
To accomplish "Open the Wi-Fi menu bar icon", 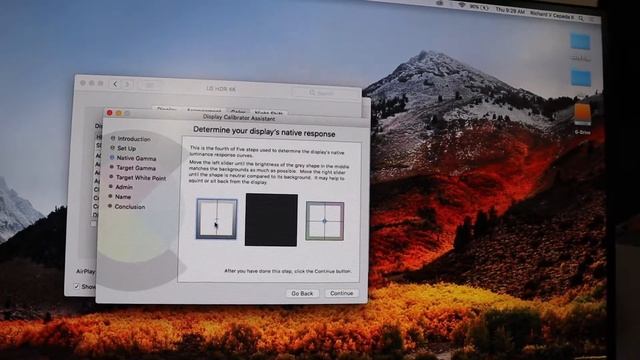I will [x=462, y=5].
